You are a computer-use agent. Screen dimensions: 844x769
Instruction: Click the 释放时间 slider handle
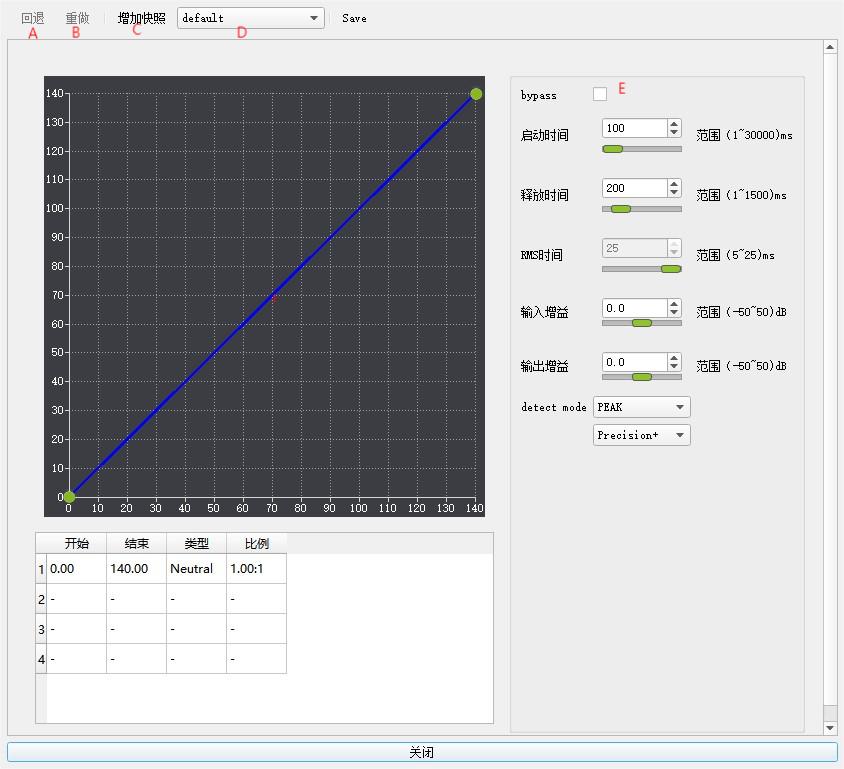point(621,209)
